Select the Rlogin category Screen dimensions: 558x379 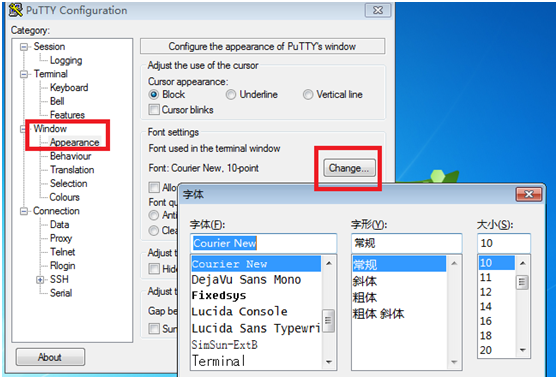(x=63, y=266)
